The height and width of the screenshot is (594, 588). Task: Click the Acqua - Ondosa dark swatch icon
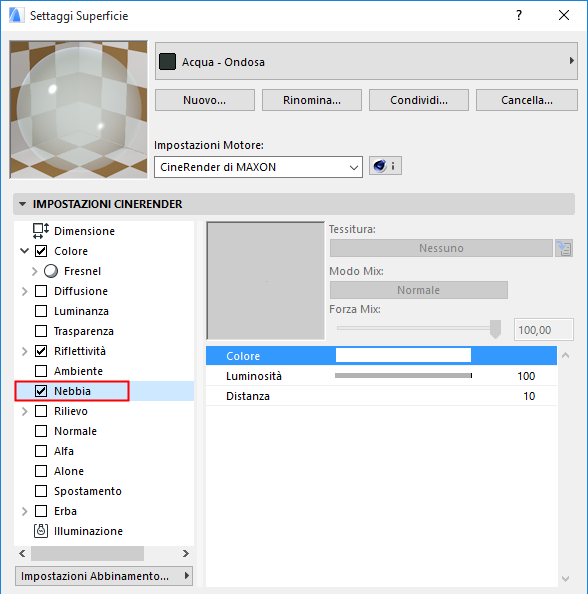[167, 62]
